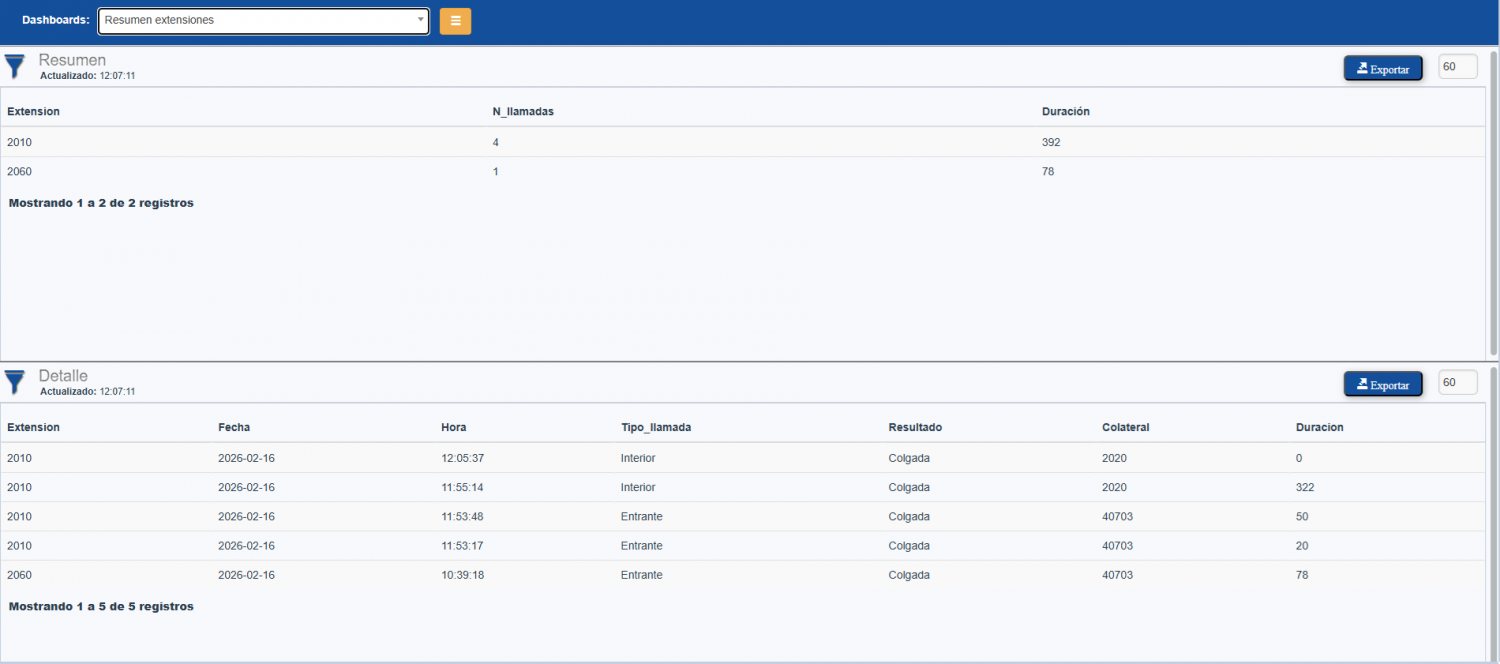This screenshot has height=664, width=1500.
Task: Open extension 2060 in the Resumen table
Action: tap(20, 171)
